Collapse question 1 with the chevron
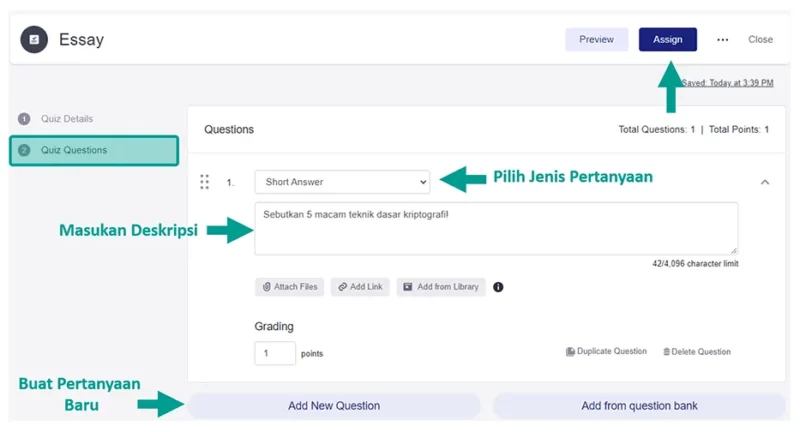800x432 pixels. click(765, 182)
